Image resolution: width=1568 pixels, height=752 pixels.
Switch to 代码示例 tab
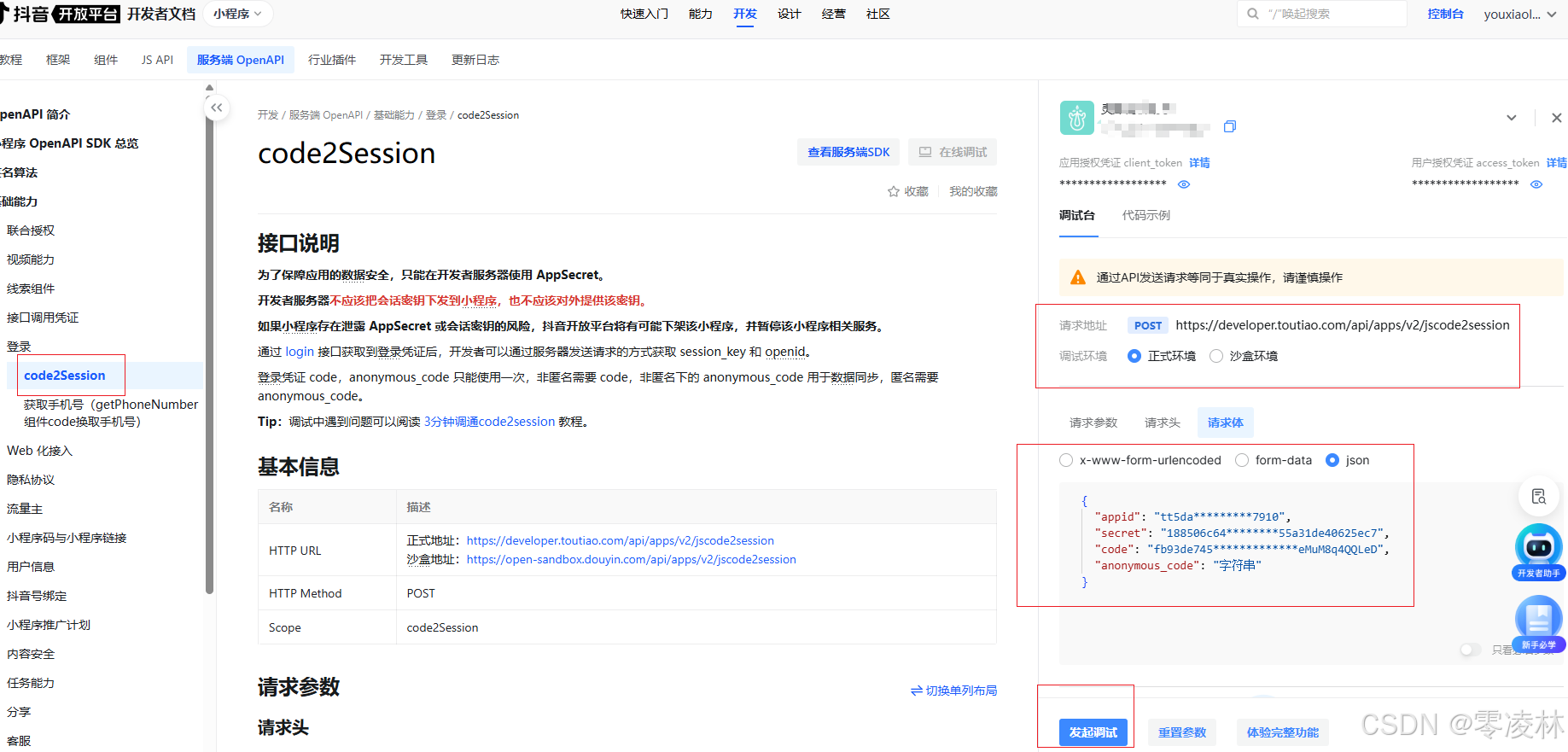(1146, 215)
